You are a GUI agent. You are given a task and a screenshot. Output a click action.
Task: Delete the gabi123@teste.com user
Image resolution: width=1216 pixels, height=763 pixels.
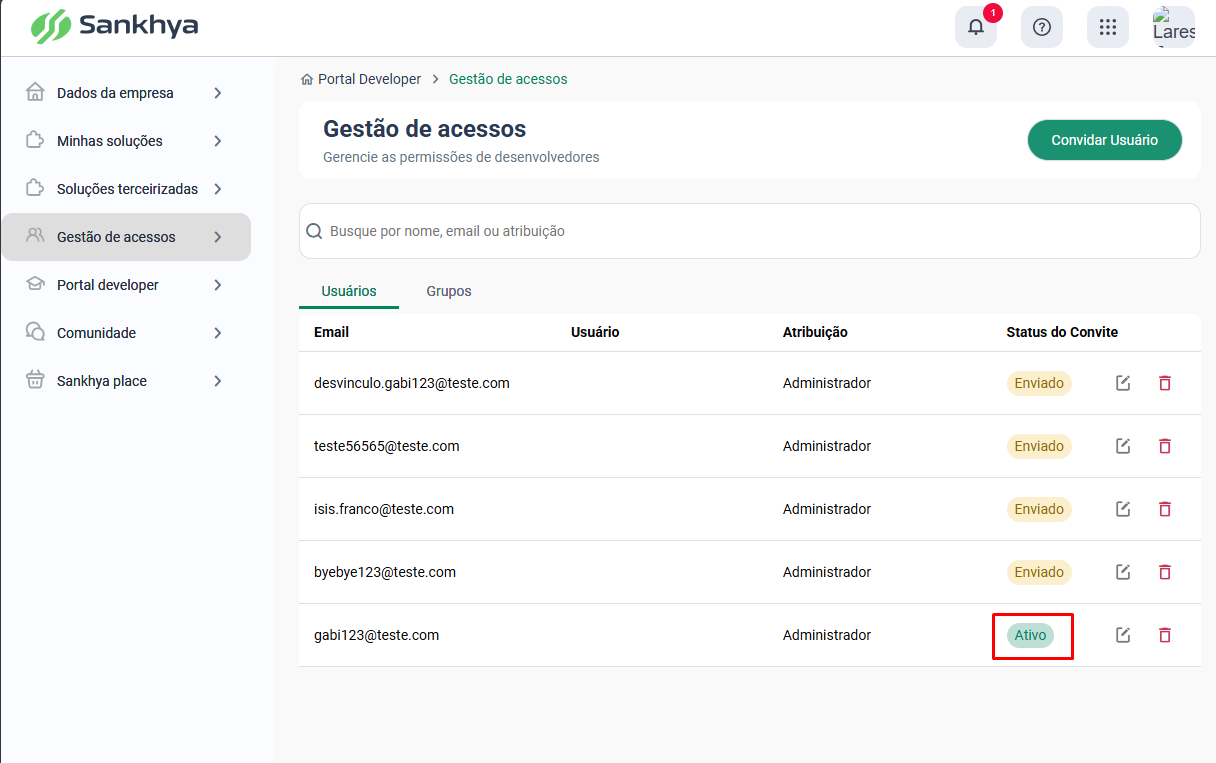pos(1164,635)
